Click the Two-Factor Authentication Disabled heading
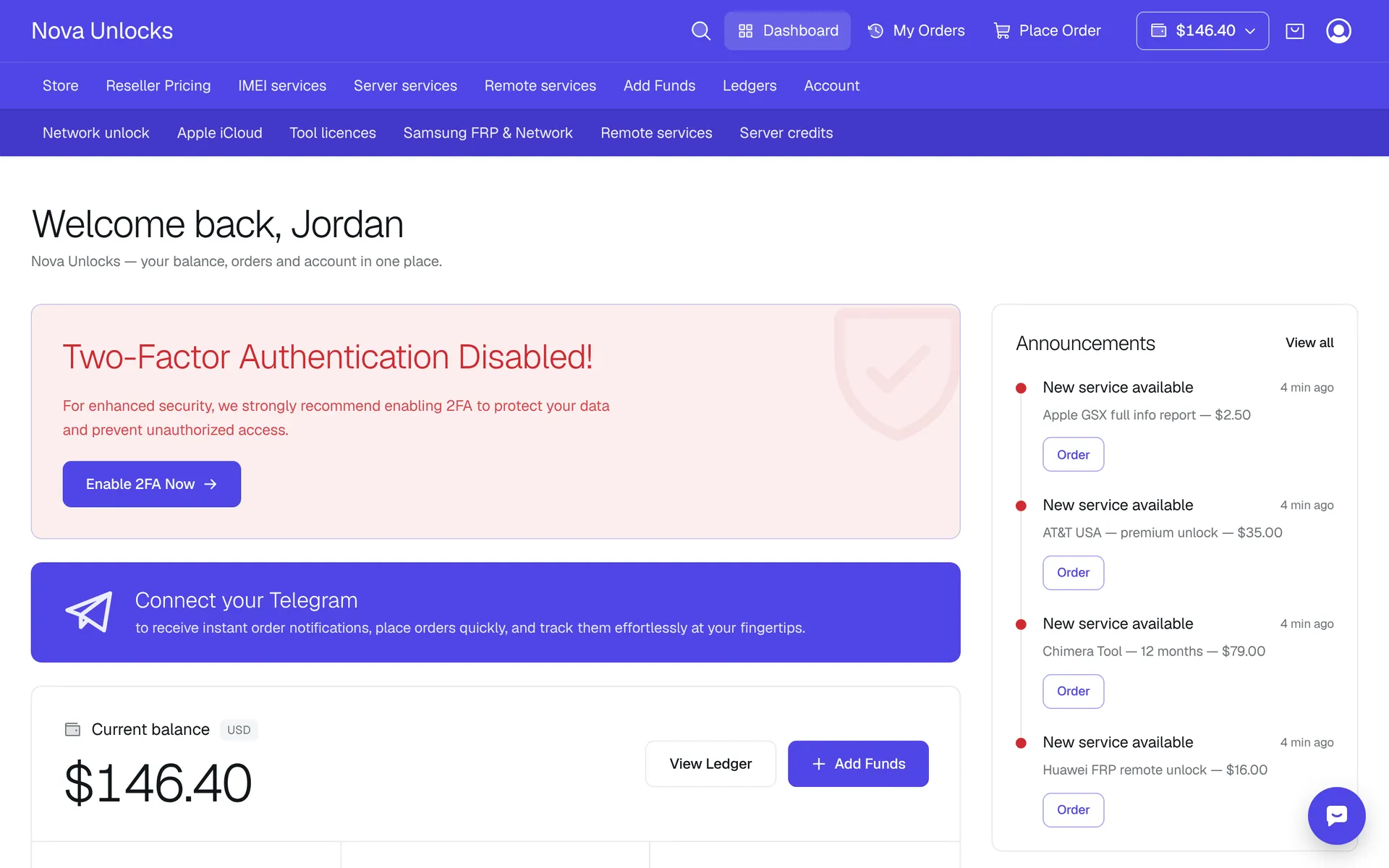Viewport: 1389px width, 868px height. point(328,357)
